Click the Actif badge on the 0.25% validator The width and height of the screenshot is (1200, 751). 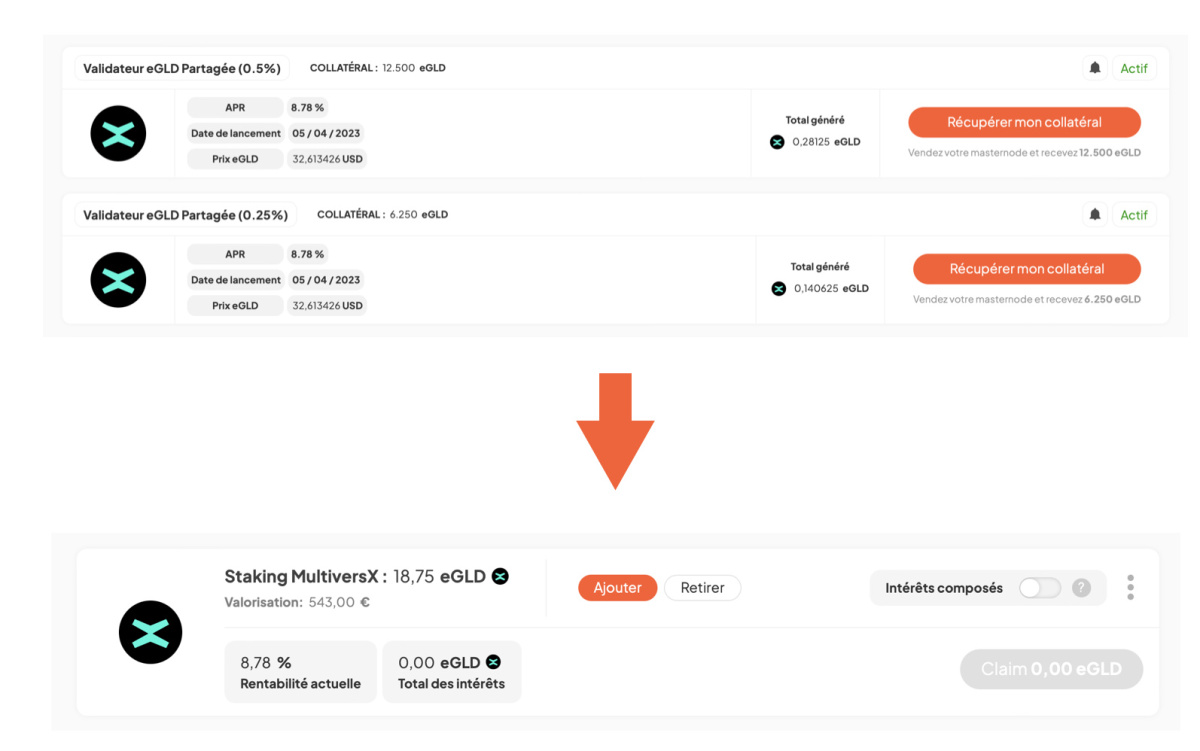coord(1134,215)
